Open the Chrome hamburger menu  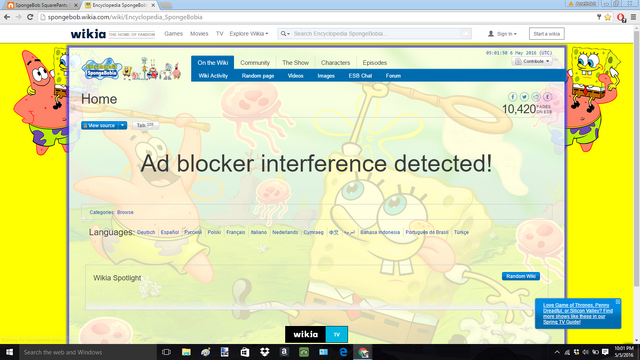click(x=633, y=17)
